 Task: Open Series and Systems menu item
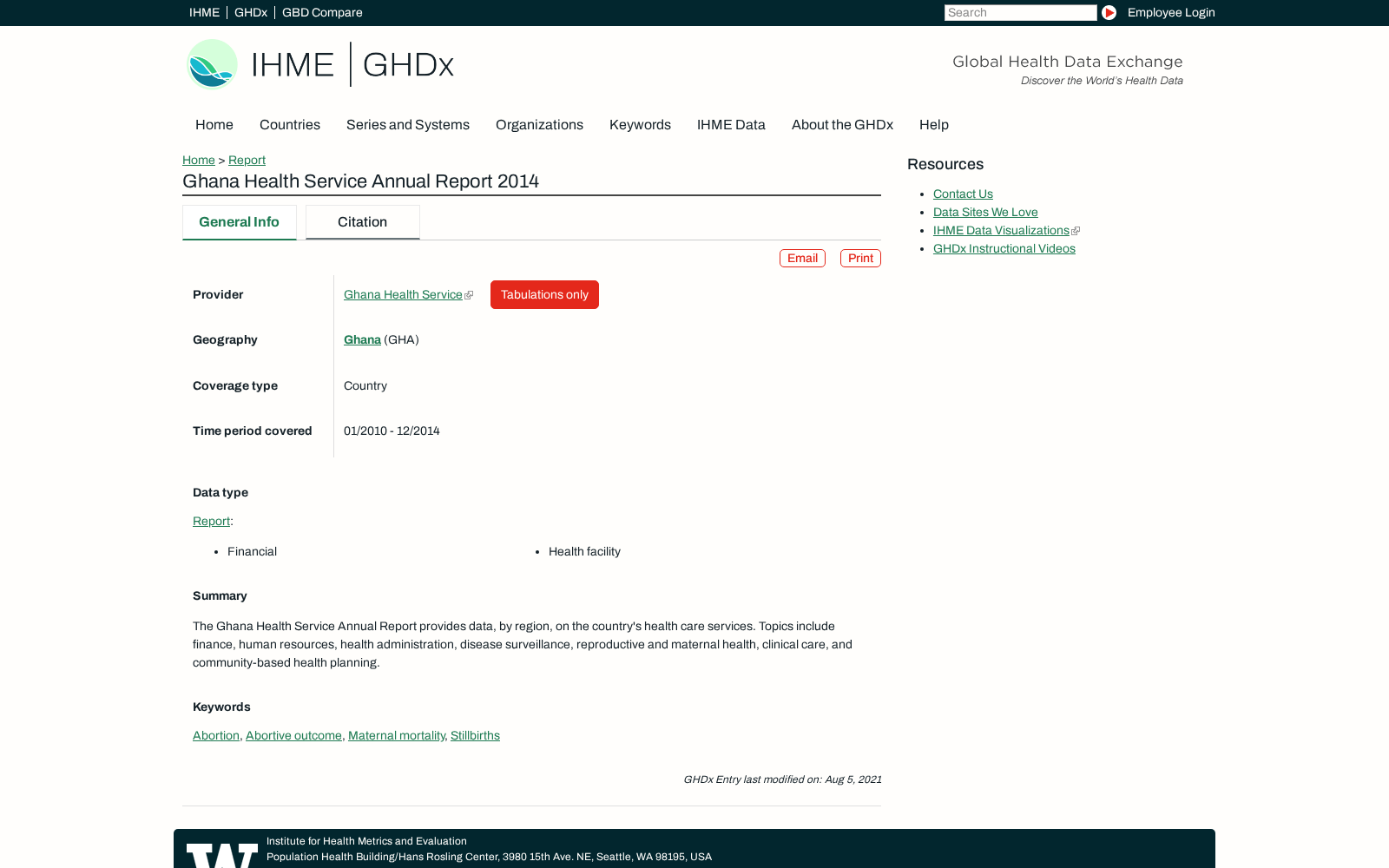coord(408,125)
